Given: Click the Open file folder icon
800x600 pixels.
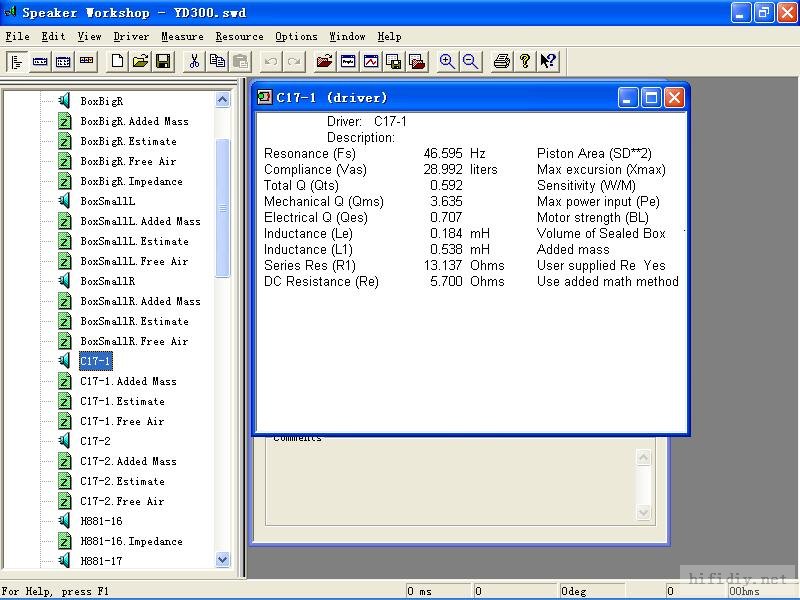Looking at the screenshot, I should pos(140,61).
